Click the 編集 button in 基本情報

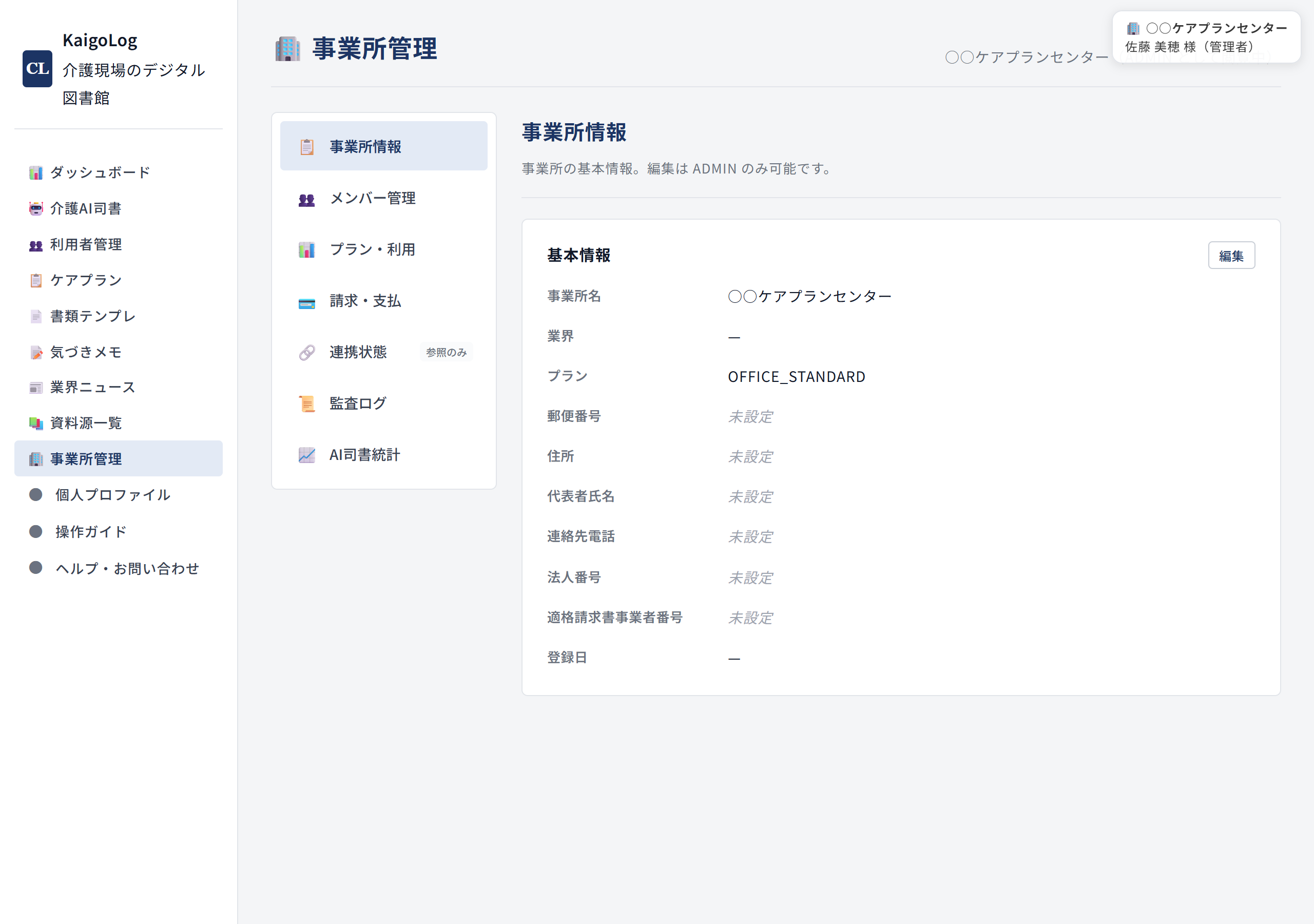[x=1231, y=255]
